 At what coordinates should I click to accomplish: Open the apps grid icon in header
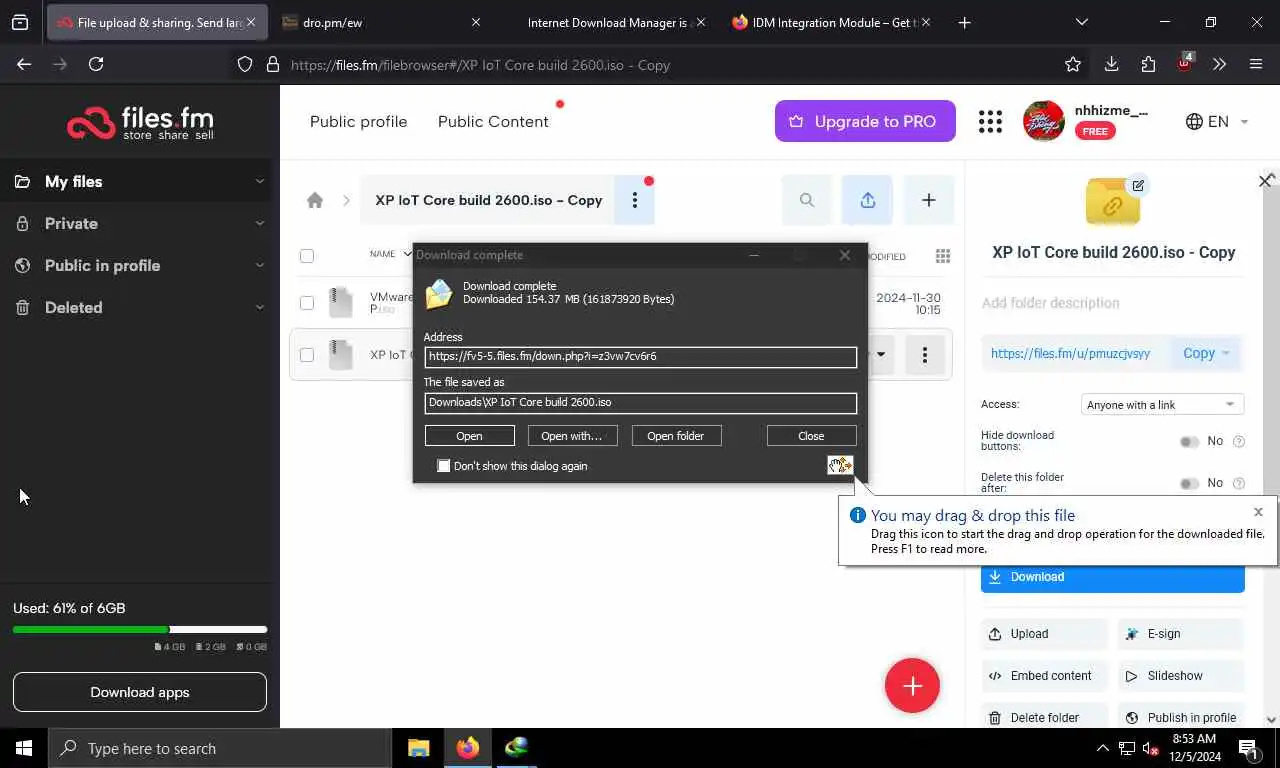point(990,121)
